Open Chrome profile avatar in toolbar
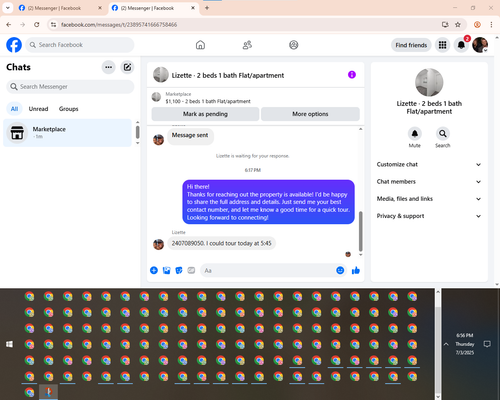This screenshot has height=400, width=500. [x=477, y=25]
